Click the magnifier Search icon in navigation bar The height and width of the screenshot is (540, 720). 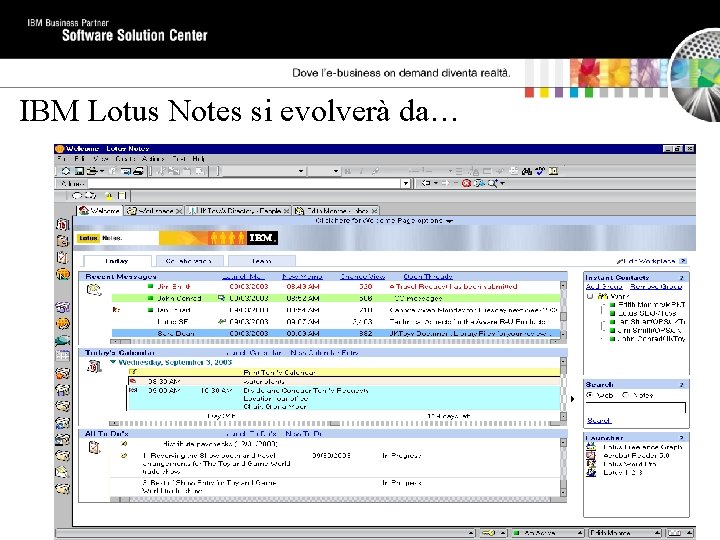click(x=492, y=183)
